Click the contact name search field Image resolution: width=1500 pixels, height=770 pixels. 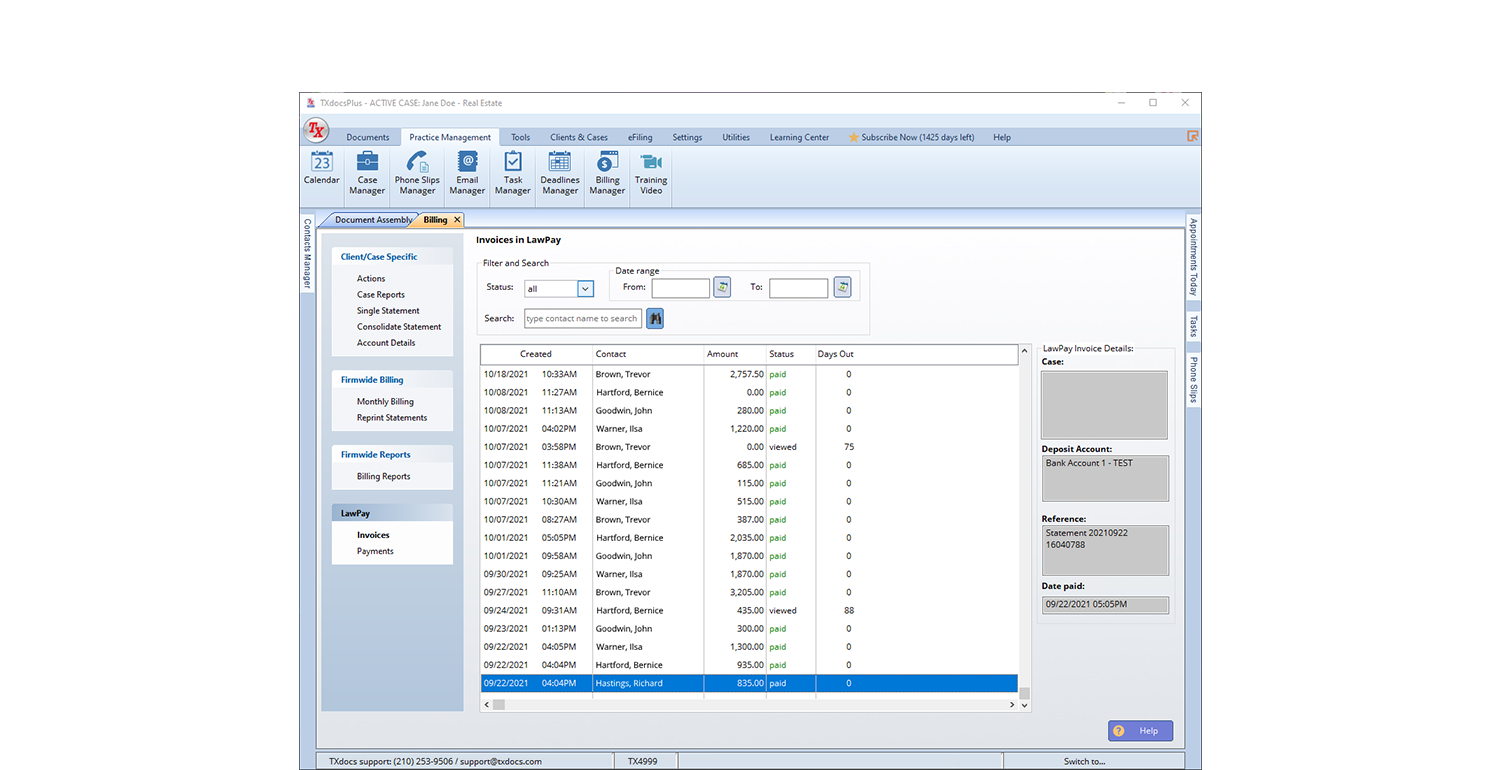tap(582, 319)
